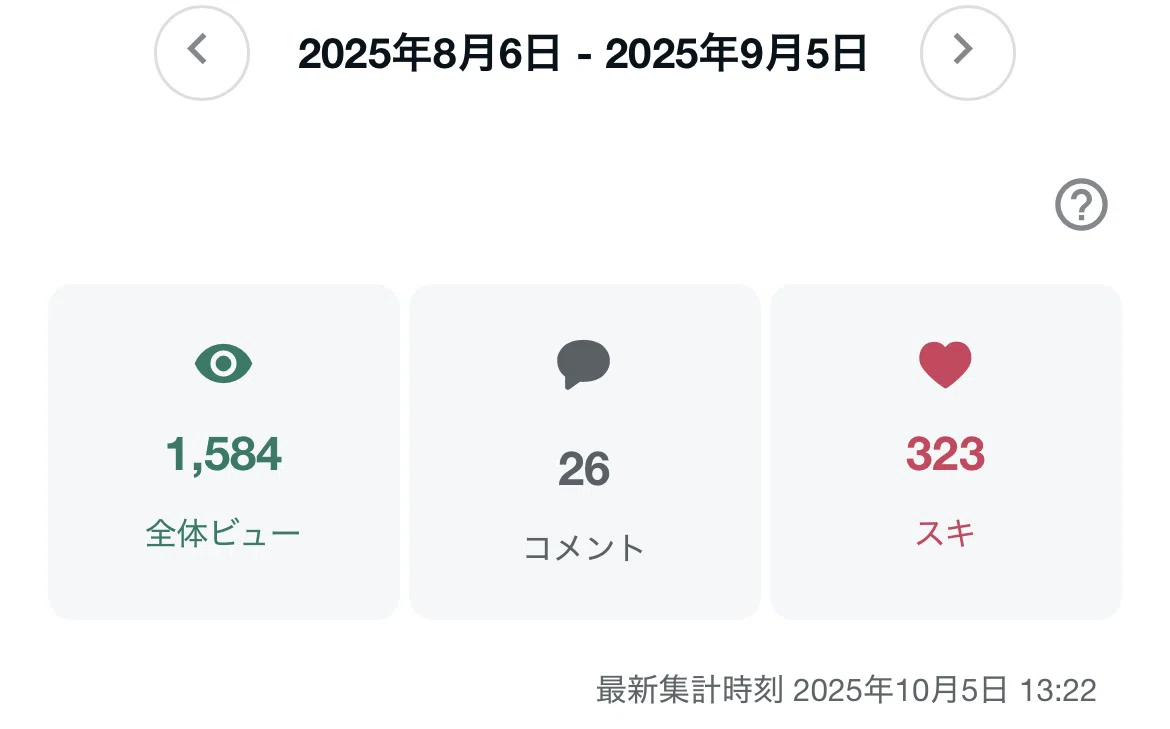Select the スキ stats card
Viewport: 1170px width, 729px height.
pyautogui.click(x=945, y=451)
